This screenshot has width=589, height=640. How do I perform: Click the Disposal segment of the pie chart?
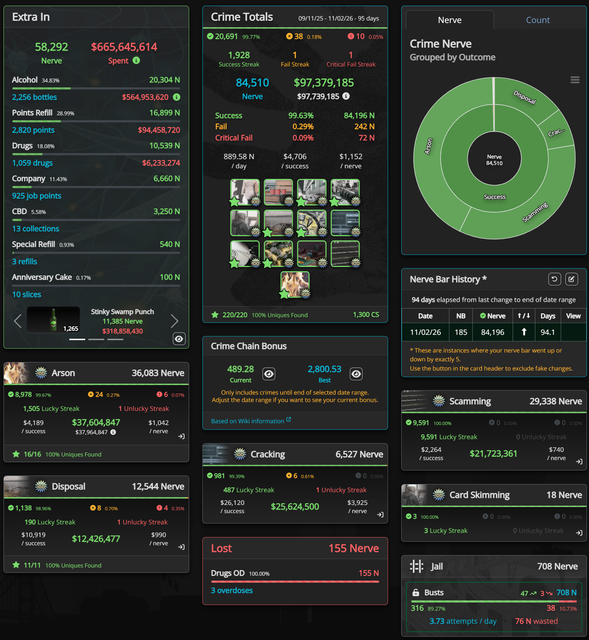(x=524, y=97)
